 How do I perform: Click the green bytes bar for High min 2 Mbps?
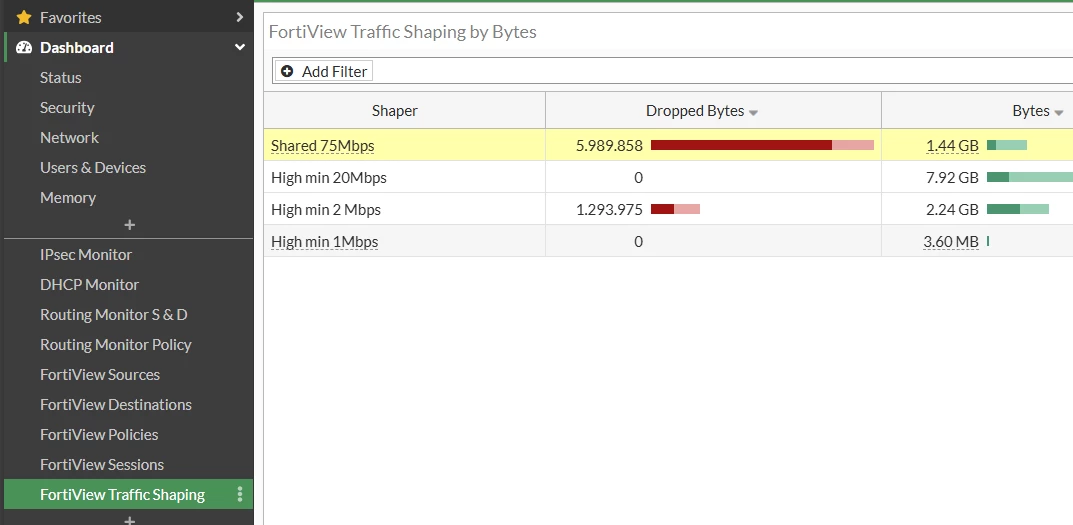1018,209
